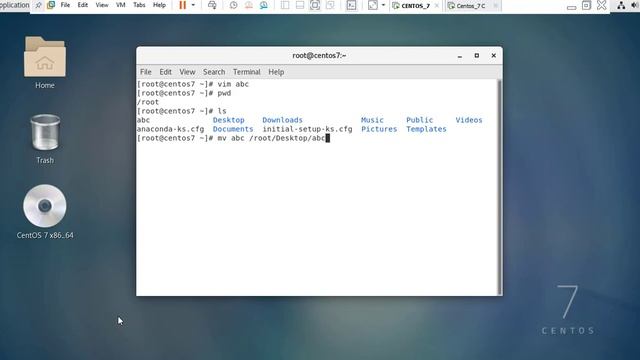
Task: Open the Terminal menu in terminal window
Action: pyautogui.click(x=247, y=72)
